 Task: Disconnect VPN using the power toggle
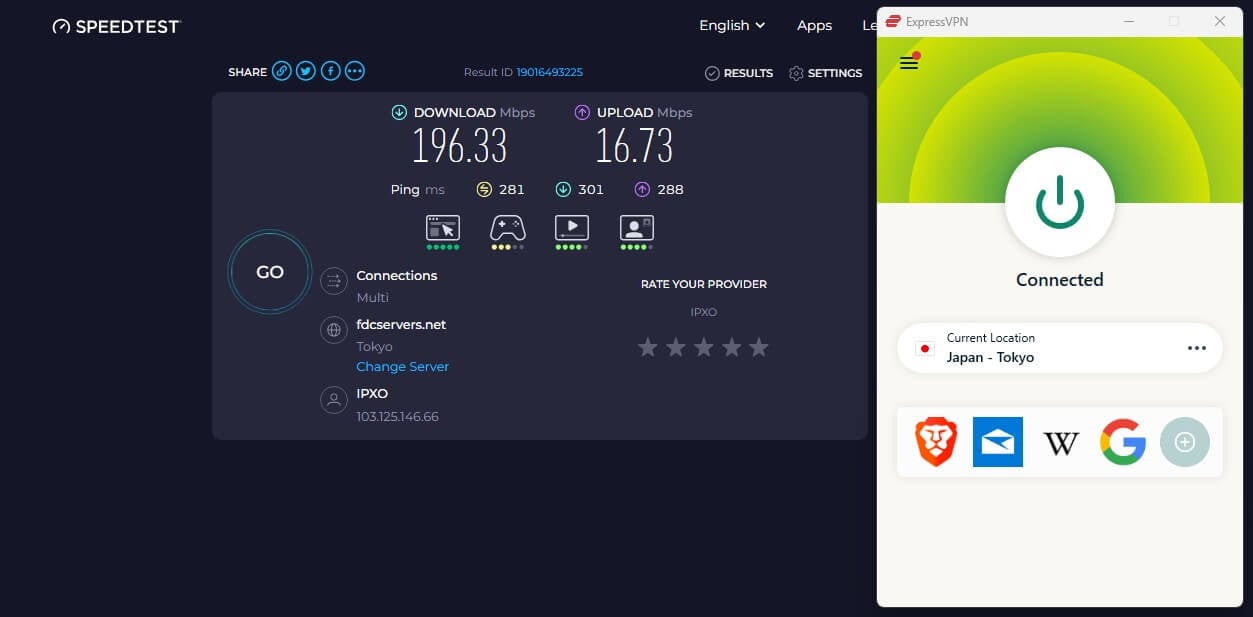(1059, 202)
